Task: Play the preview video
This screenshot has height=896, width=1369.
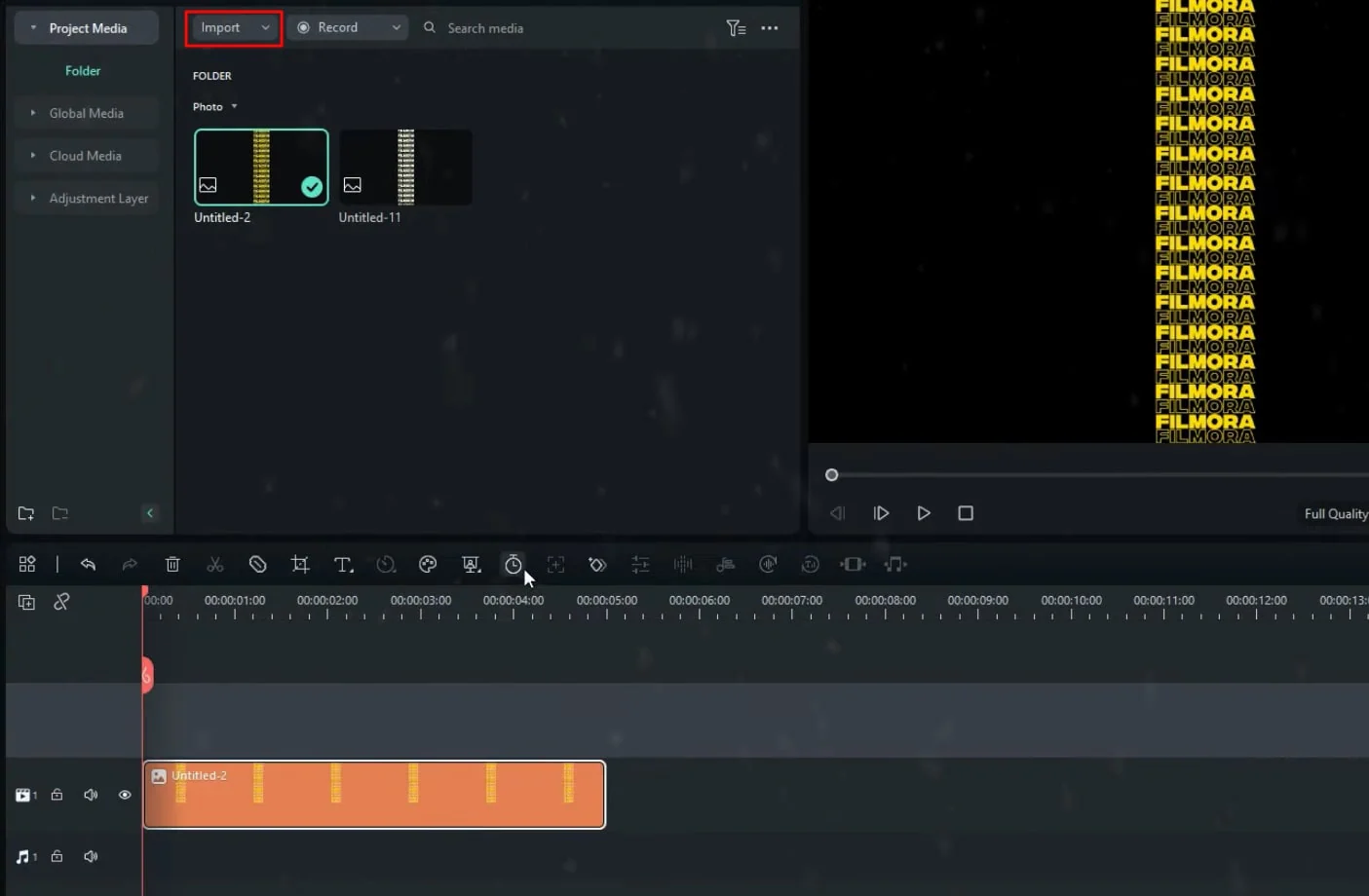Action: [924, 513]
